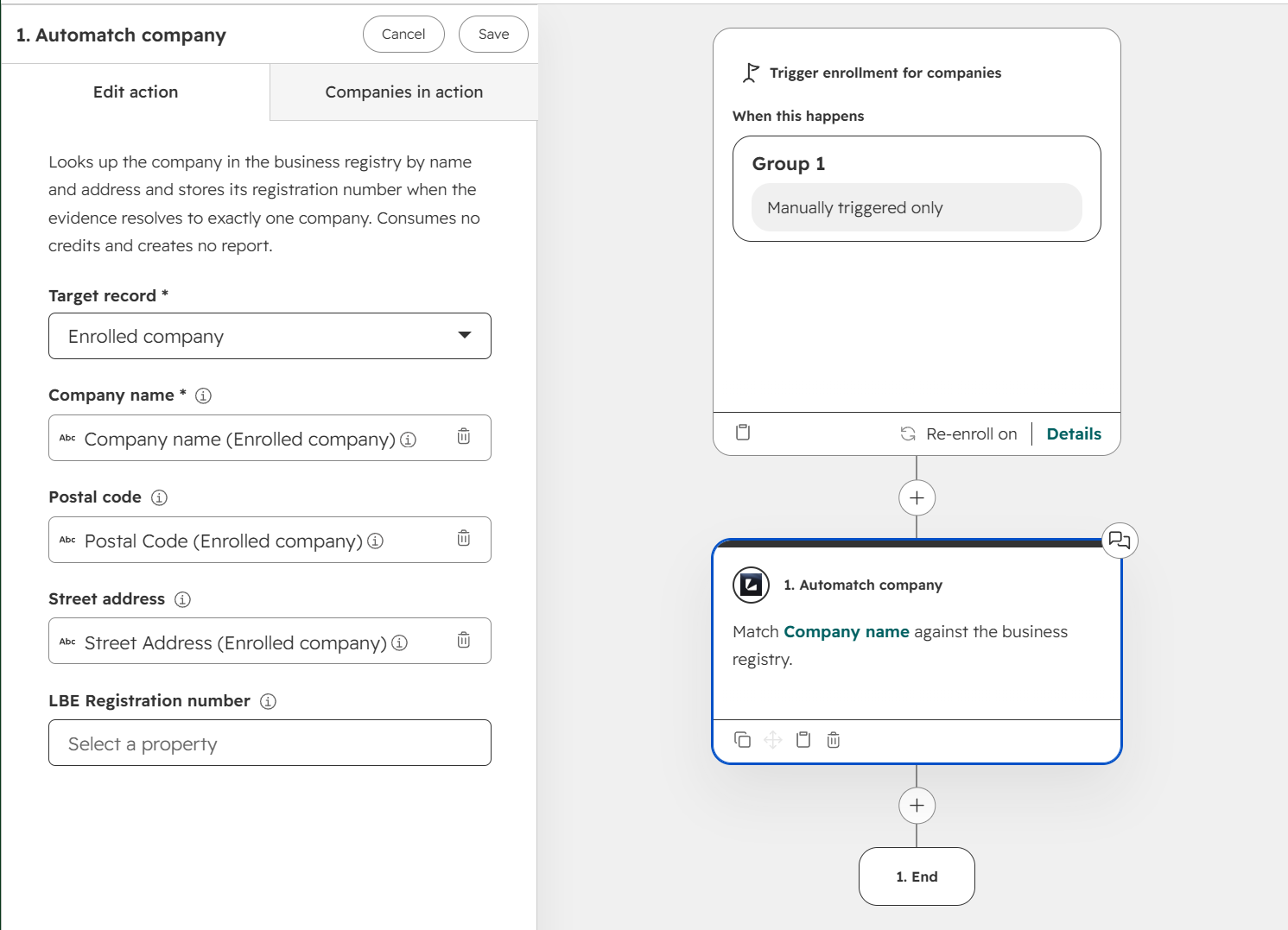Click the move icon on Automatch company card
The width and height of the screenshot is (1288, 930).
(x=773, y=740)
